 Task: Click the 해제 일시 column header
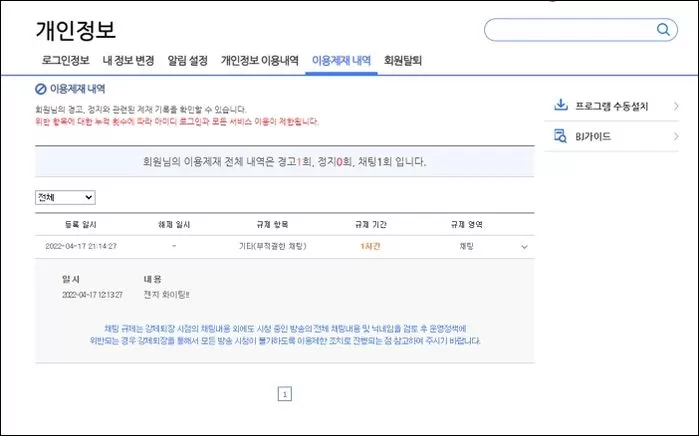174,225
